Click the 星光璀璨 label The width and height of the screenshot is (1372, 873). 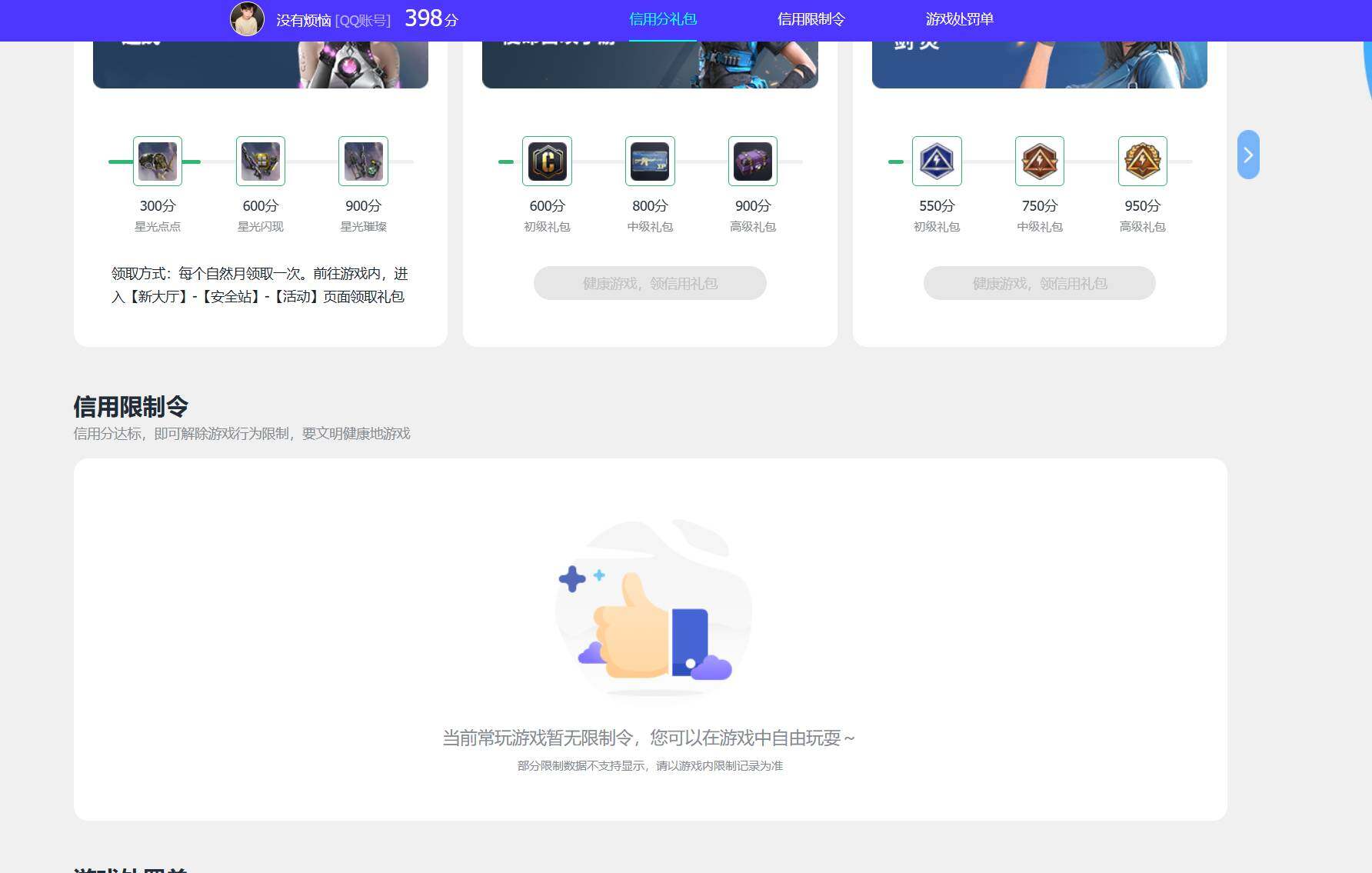coord(363,227)
